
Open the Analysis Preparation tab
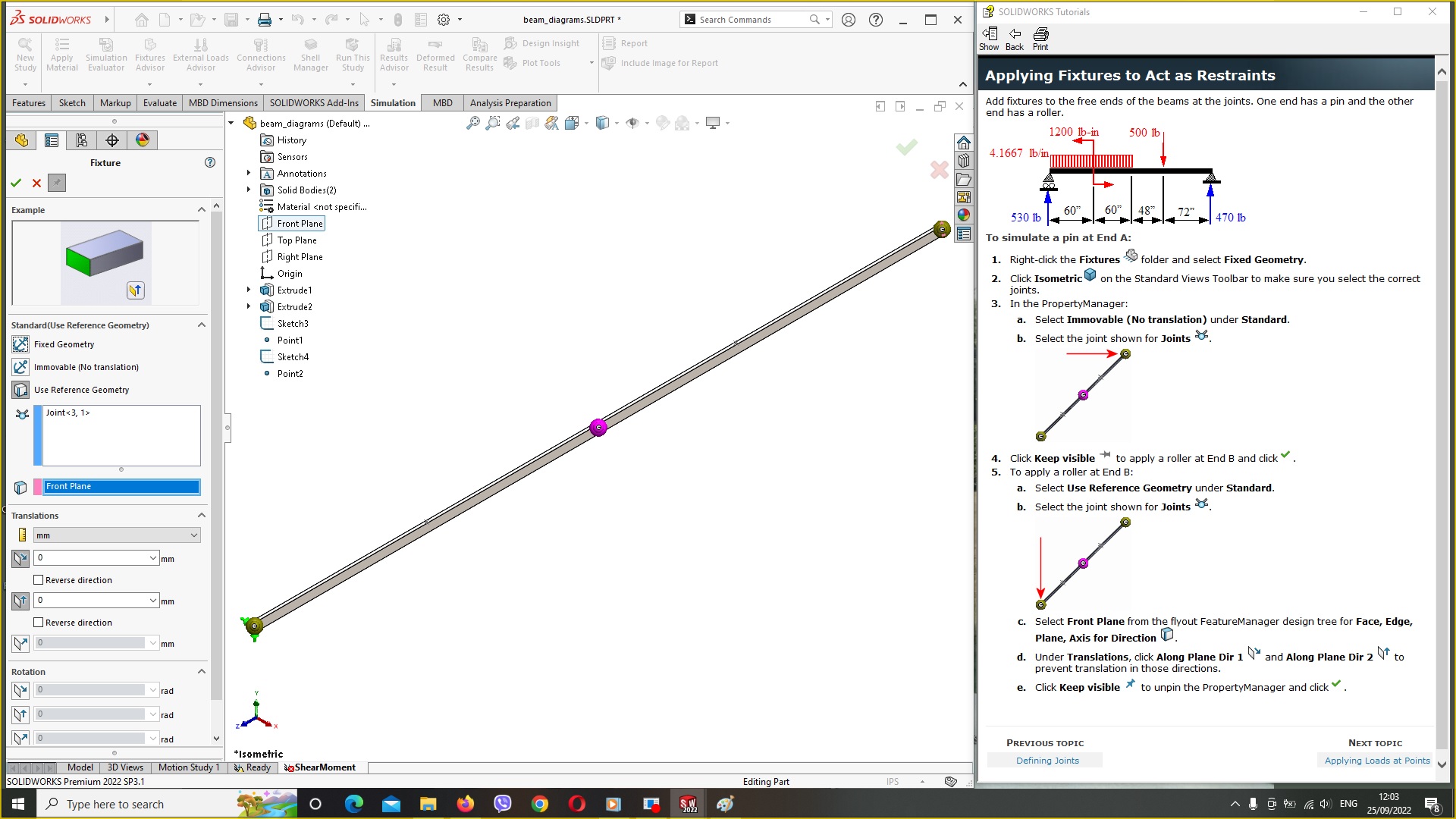[510, 103]
